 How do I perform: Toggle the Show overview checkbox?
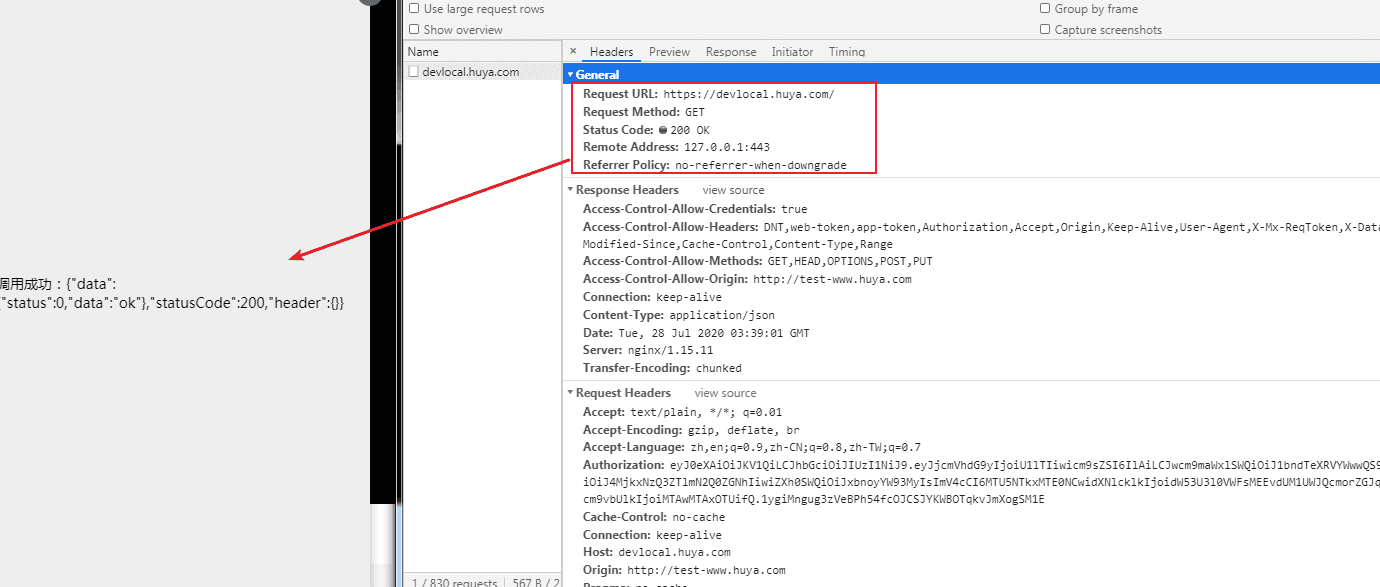(x=414, y=30)
